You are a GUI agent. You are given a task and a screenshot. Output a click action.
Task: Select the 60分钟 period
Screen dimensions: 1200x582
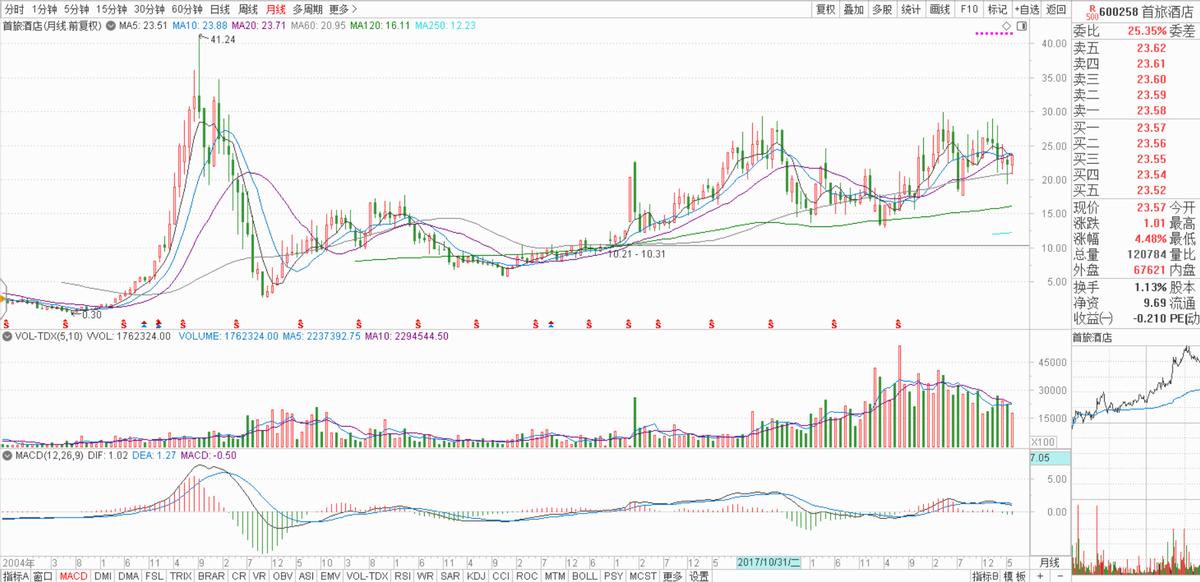point(187,8)
